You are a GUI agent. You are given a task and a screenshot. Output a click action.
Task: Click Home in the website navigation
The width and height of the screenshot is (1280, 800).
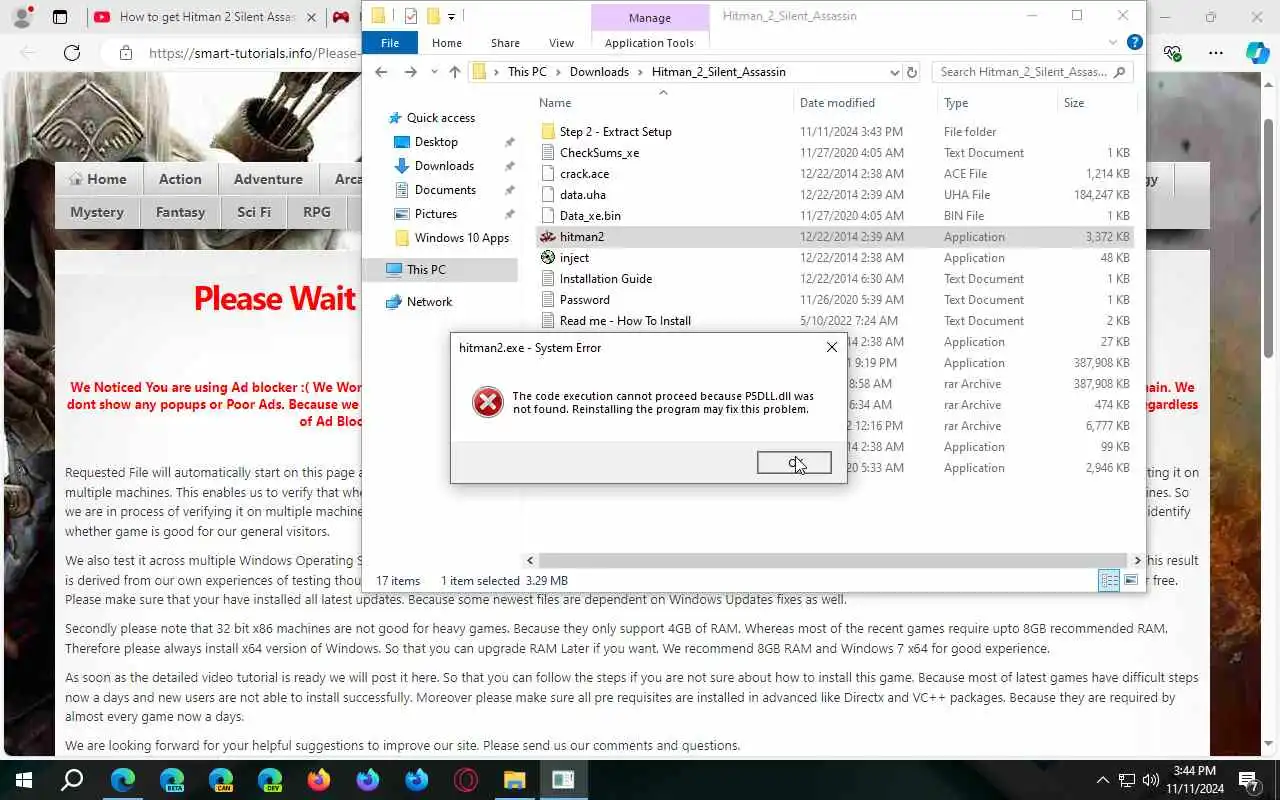[x=97, y=179]
